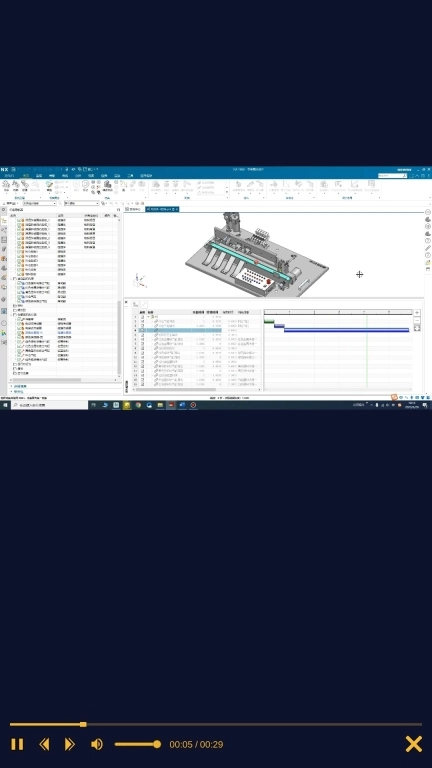The height and width of the screenshot is (768, 432).
Task: Click the stop icon beside ribbon play
Action: (85, 184)
